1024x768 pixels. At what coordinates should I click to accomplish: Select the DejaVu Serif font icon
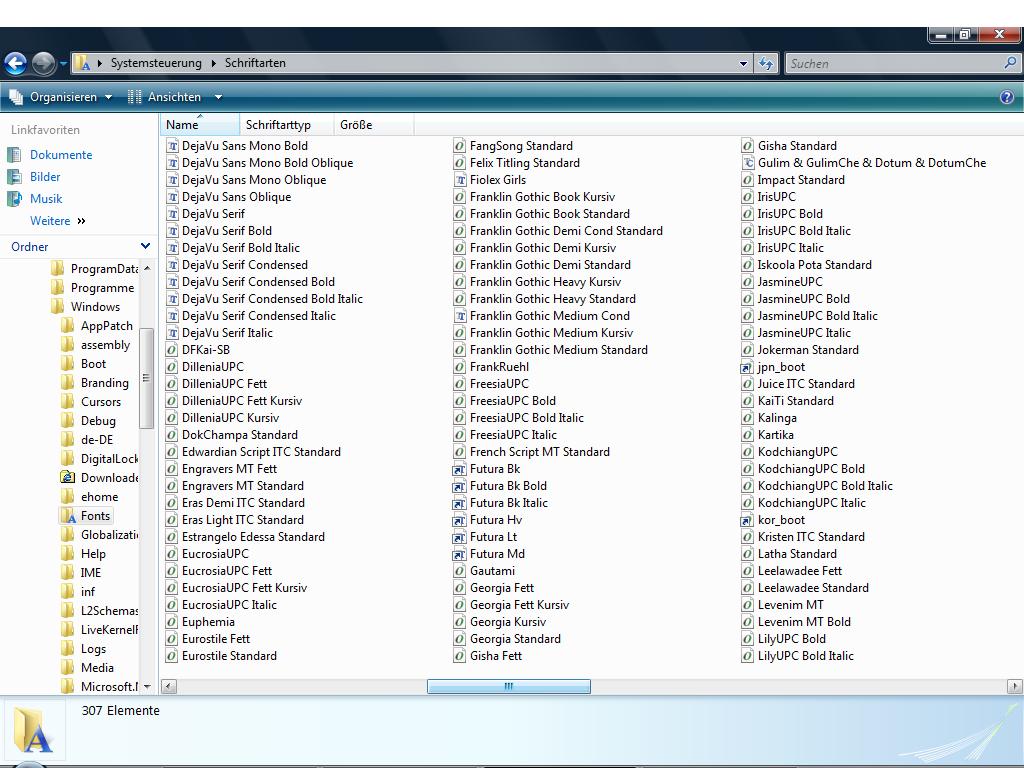(x=172, y=214)
